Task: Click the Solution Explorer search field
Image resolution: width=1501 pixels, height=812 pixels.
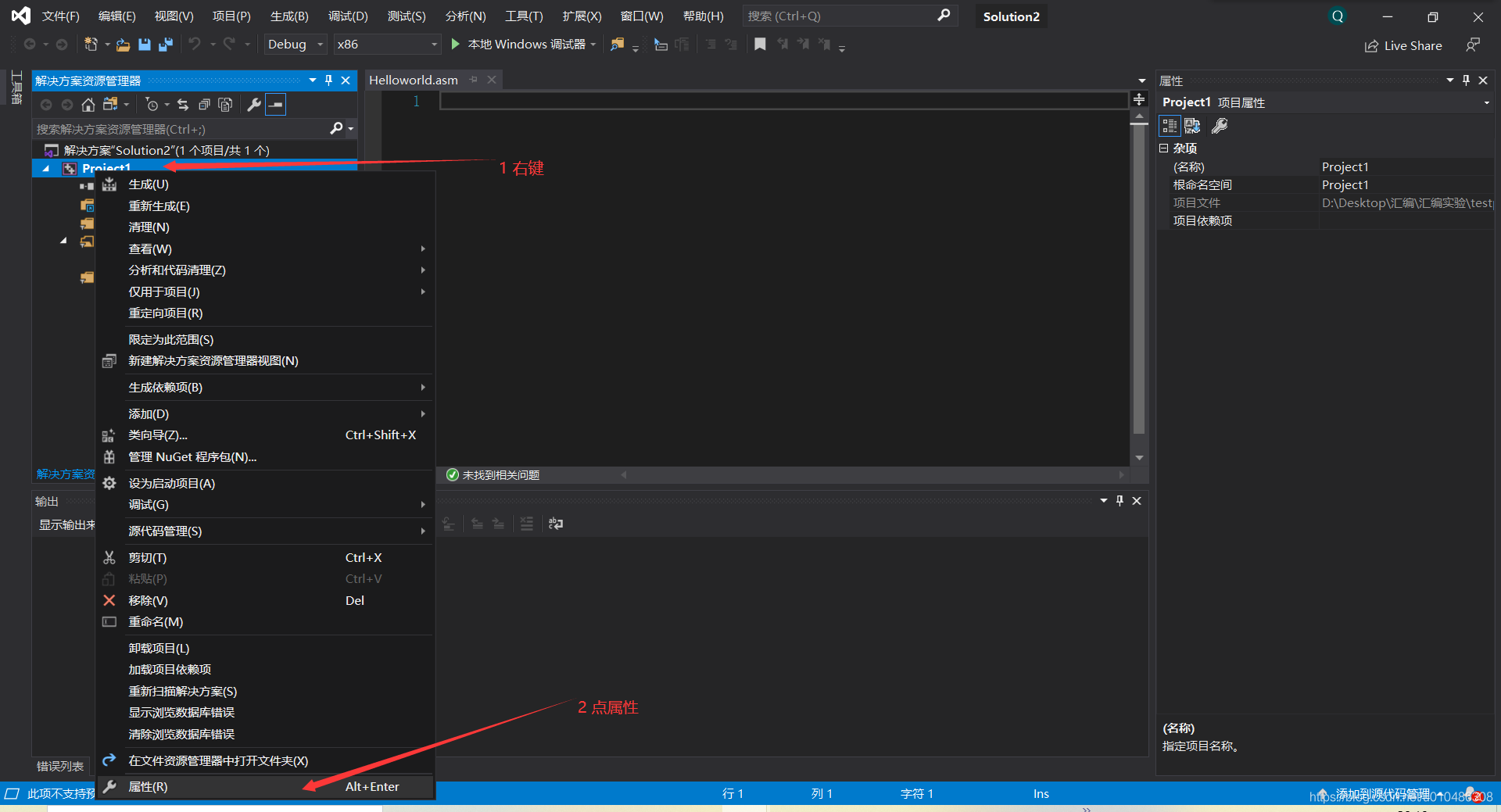Action: click(182, 129)
